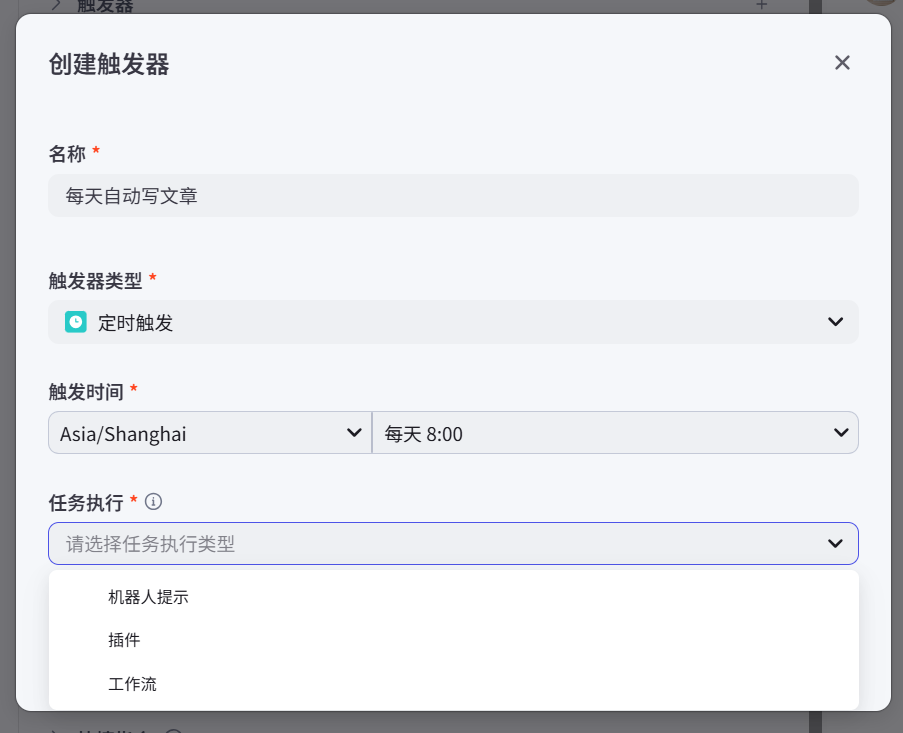Click the 名称 label
Image resolution: width=903 pixels, height=733 pixels.
click(67, 154)
